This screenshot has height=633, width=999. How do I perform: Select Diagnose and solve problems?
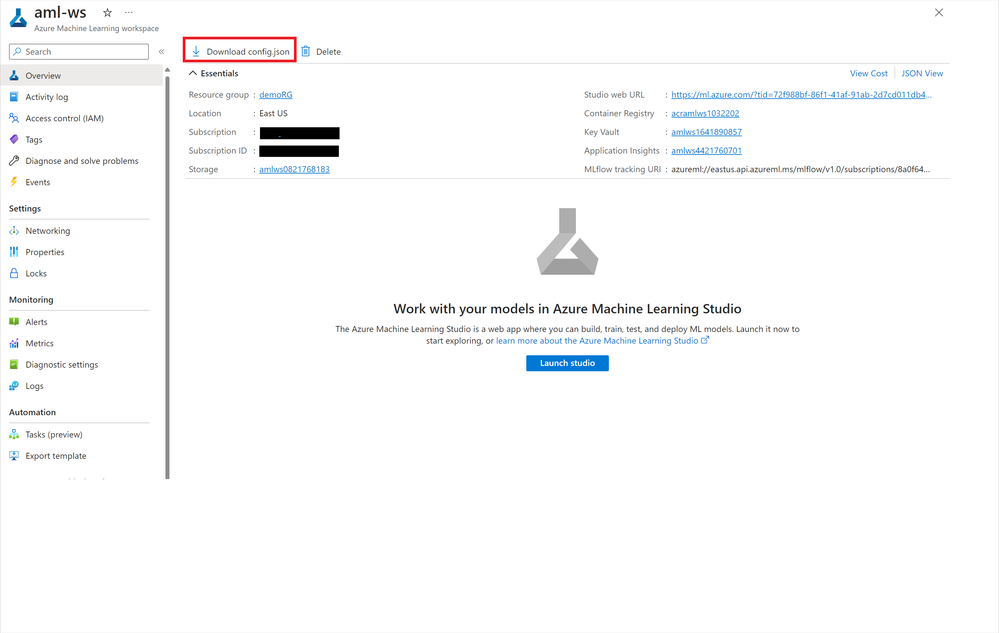pos(82,161)
